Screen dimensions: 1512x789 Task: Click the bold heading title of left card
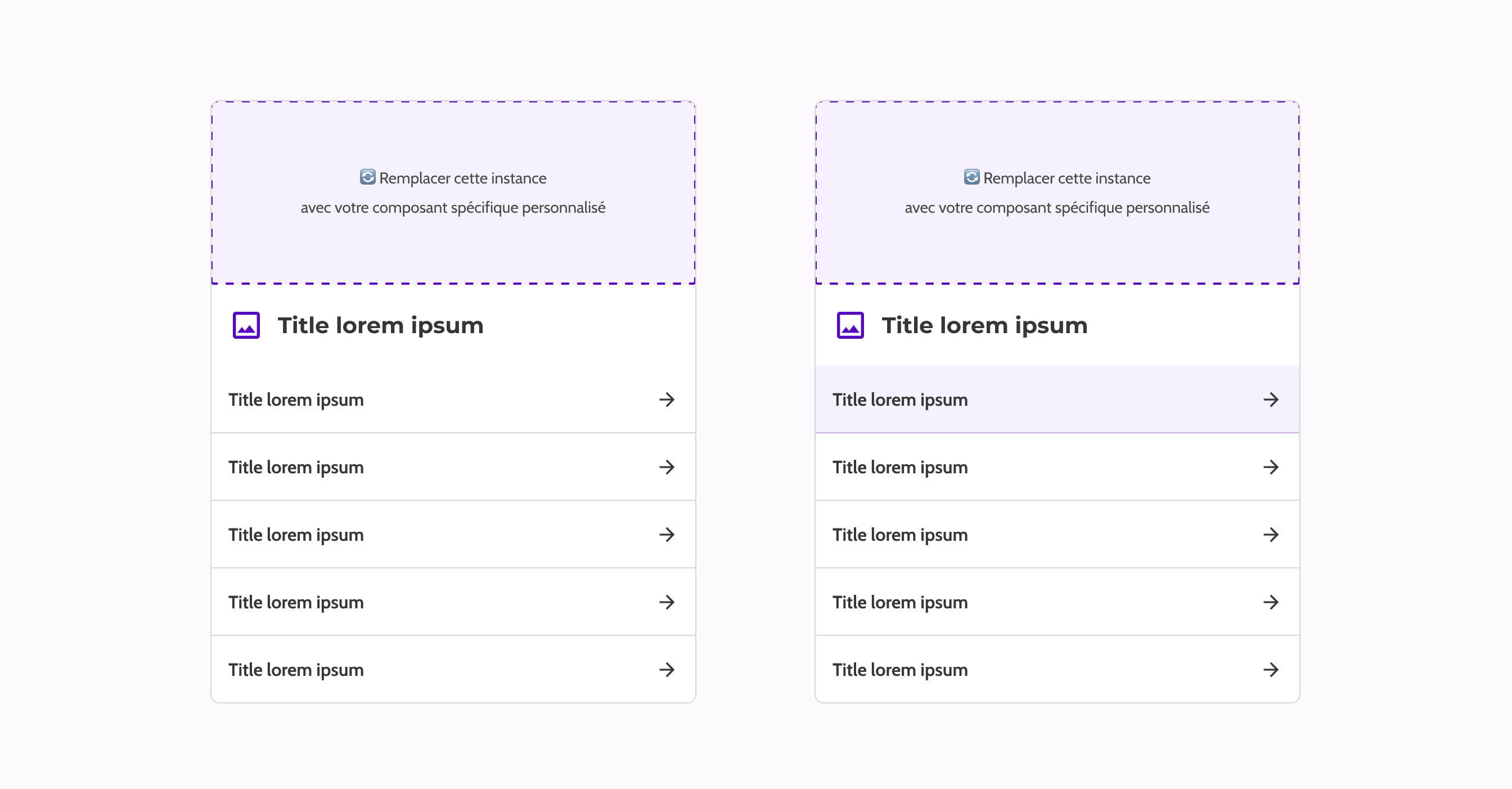pos(380,325)
